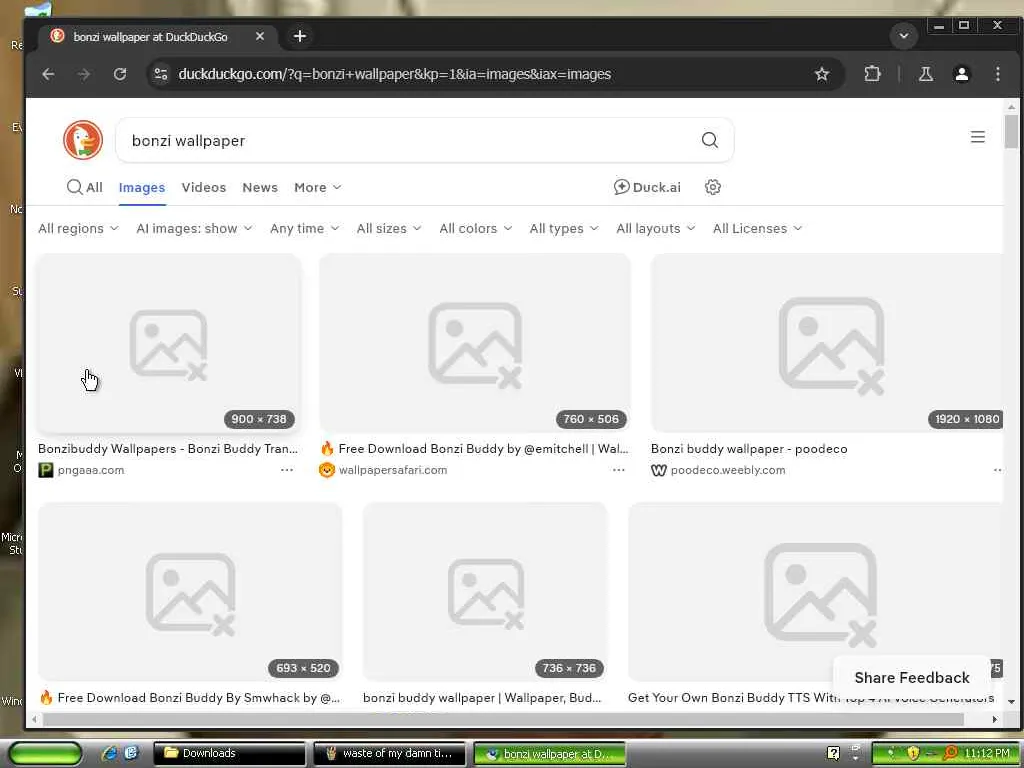Open more options for pngaaa.com result
Viewport: 1024px width, 768px height.
287,470
